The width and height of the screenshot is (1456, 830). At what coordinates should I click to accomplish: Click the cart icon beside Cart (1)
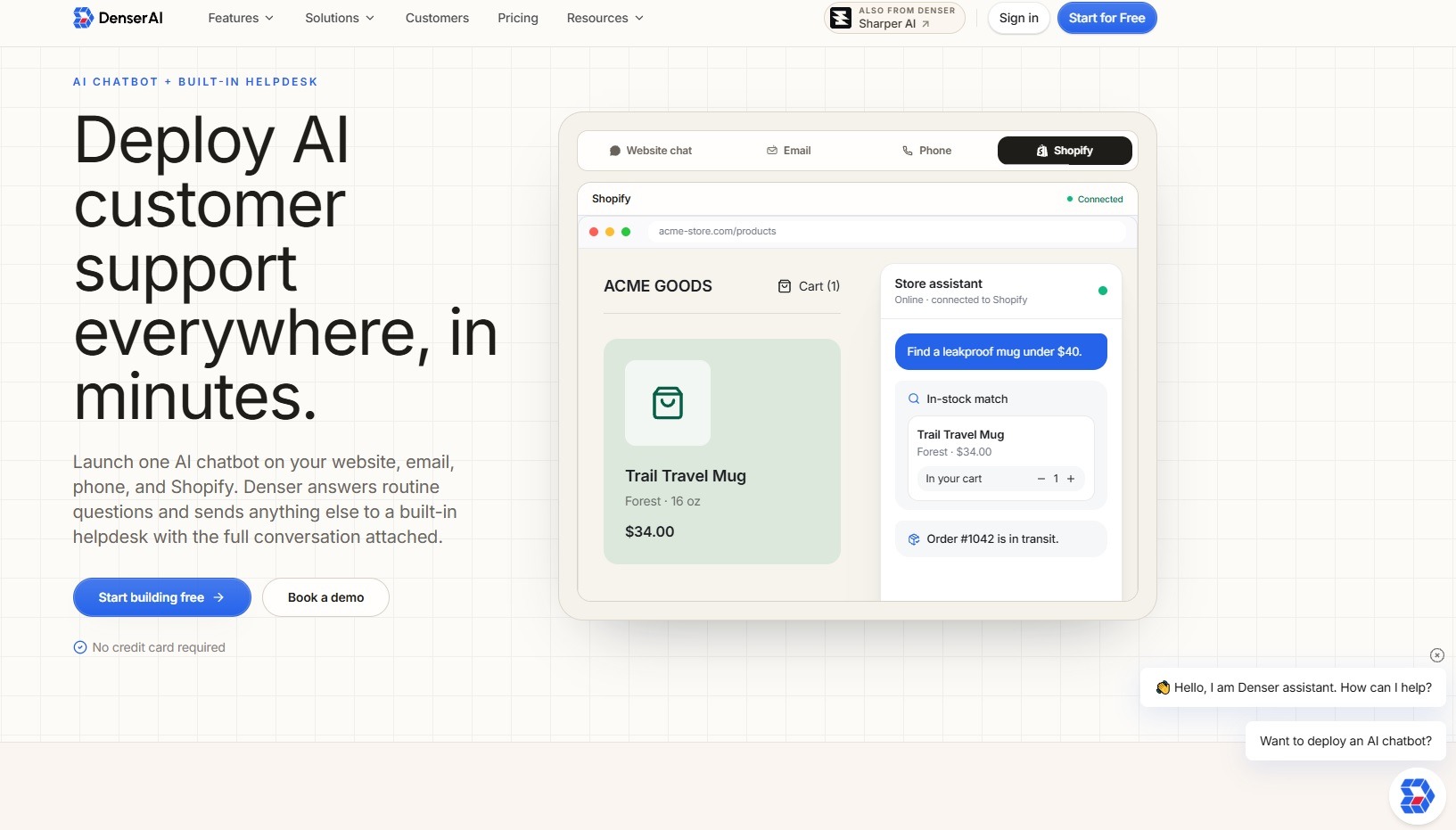pos(785,286)
